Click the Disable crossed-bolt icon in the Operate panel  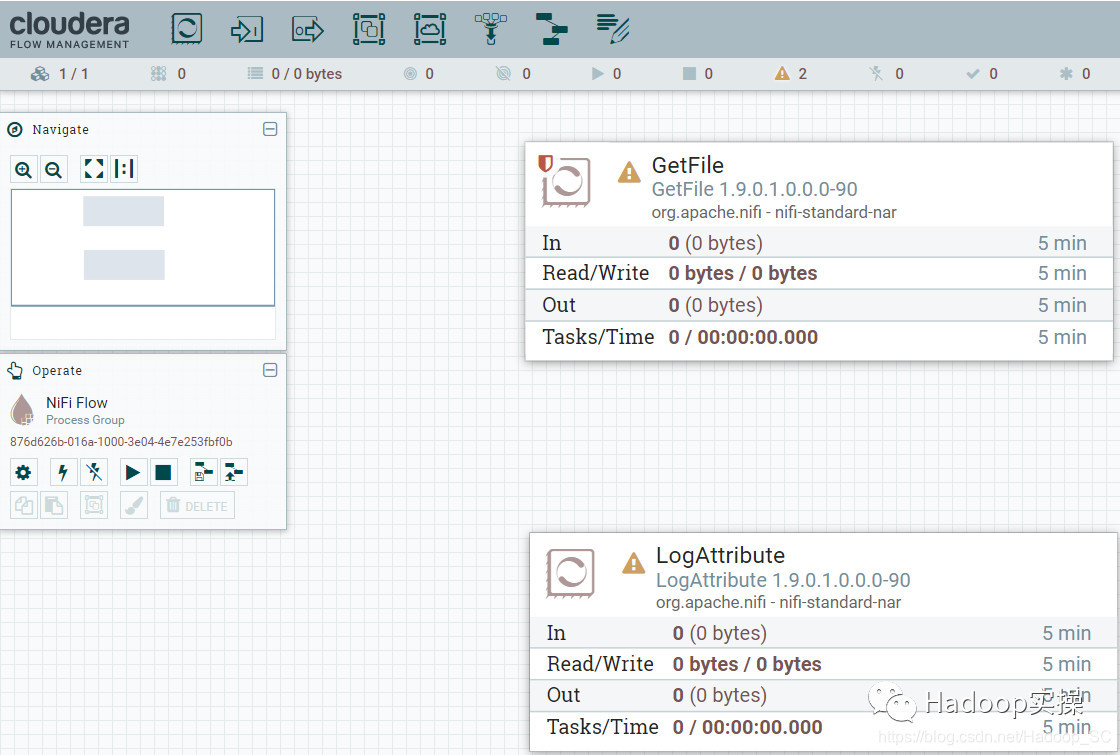pos(94,472)
